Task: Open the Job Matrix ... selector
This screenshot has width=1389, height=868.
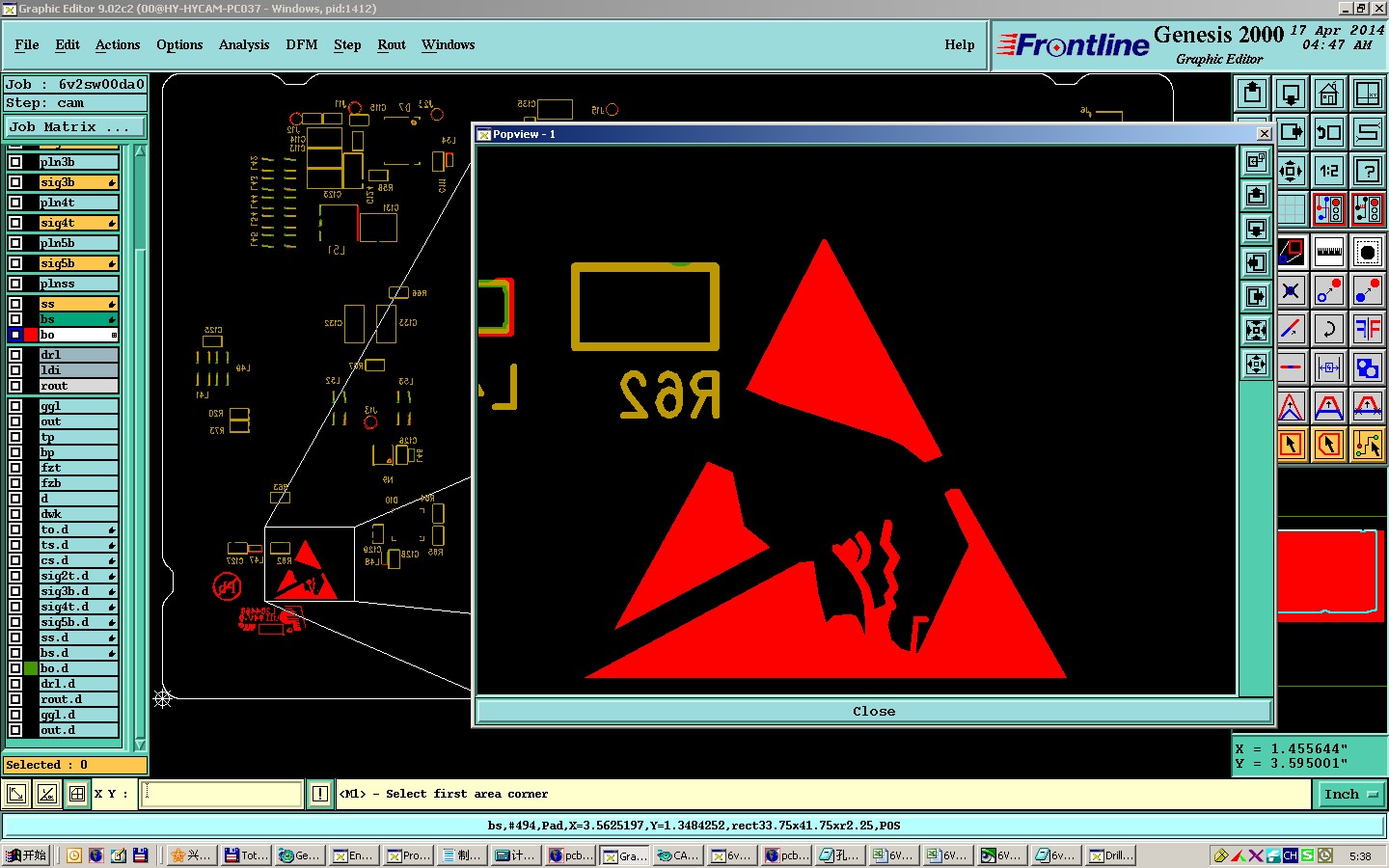Action: [74, 126]
